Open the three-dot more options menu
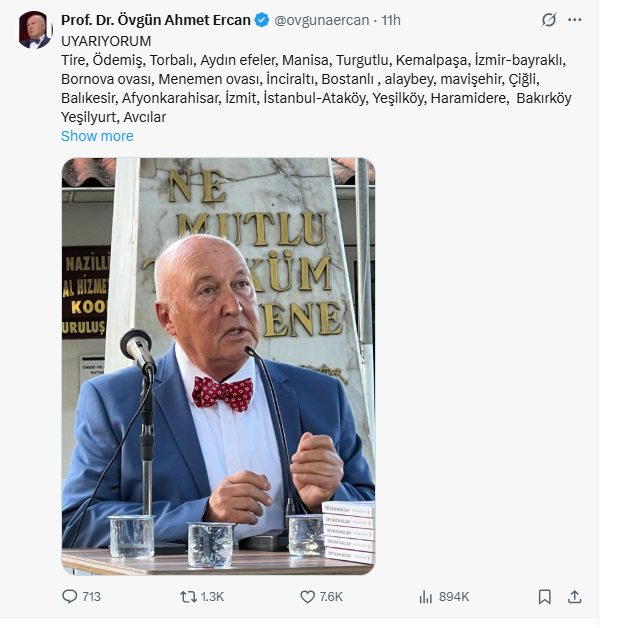The height and width of the screenshot is (628, 618). (x=575, y=20)
